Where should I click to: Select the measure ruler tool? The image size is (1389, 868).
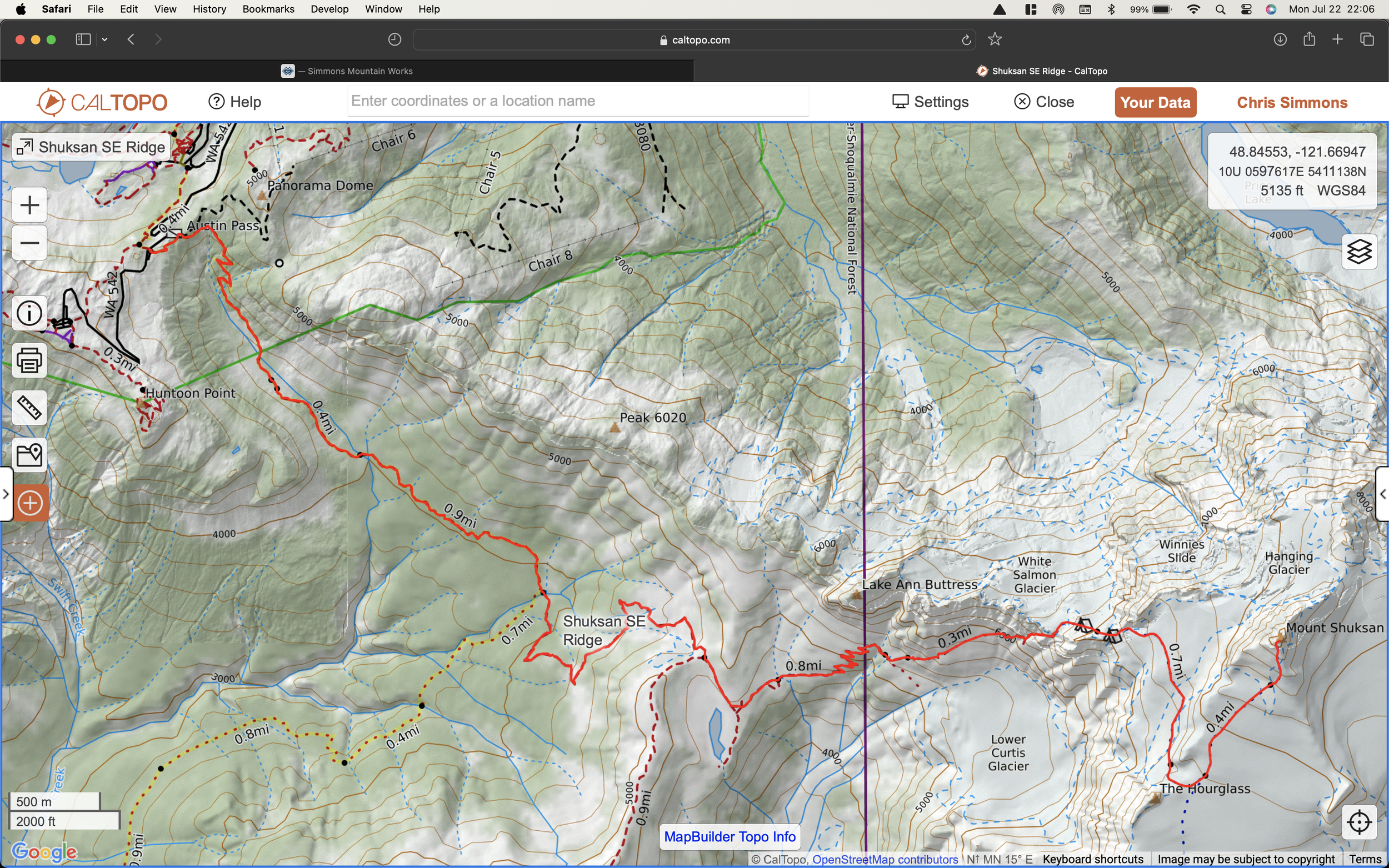click(x=29, y=408)
